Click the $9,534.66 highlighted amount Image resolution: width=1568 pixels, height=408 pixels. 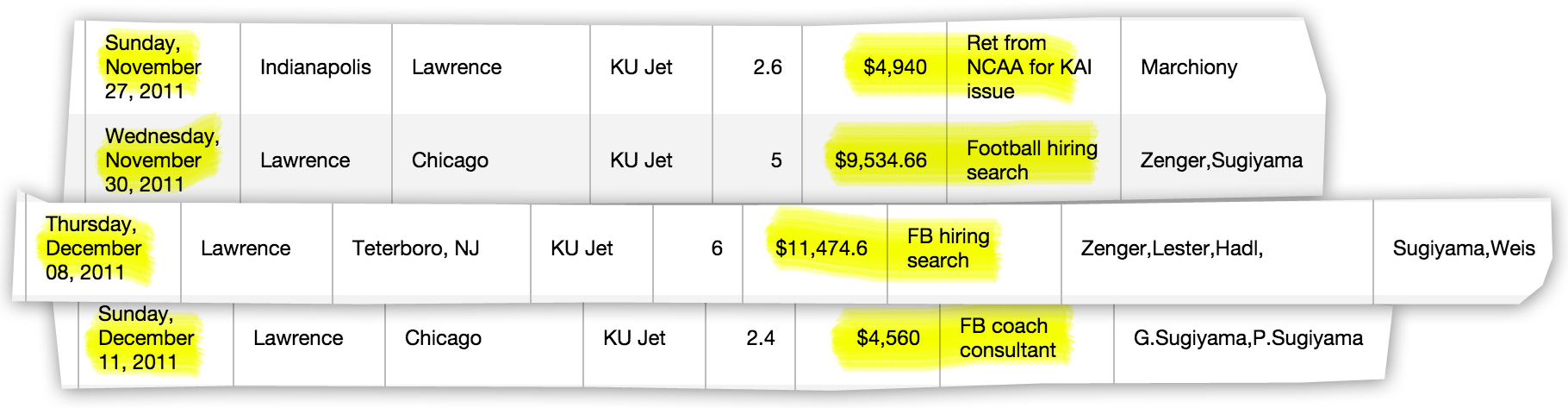coord(880,160)
